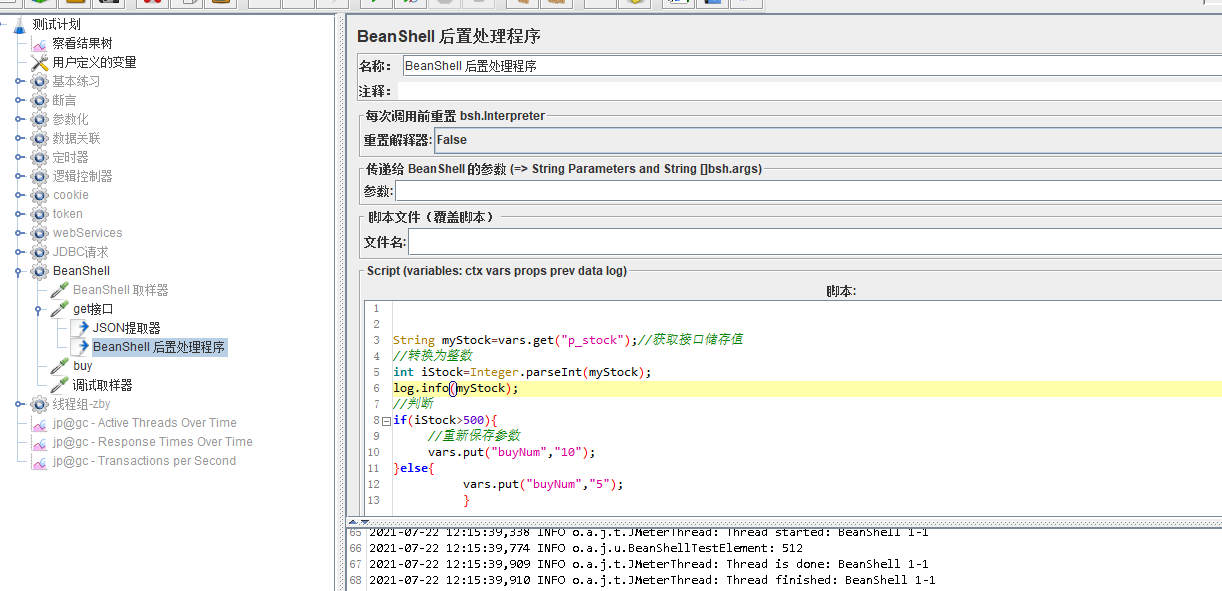Click the gear icon of 数据关联 thread group

pyautogui.click(x=39, y=138)
